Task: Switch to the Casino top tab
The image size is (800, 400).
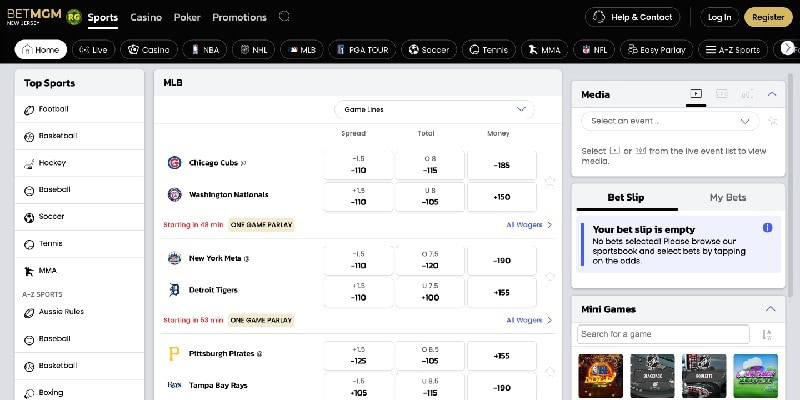Action: pyautogui.click(x=146, y=17)
